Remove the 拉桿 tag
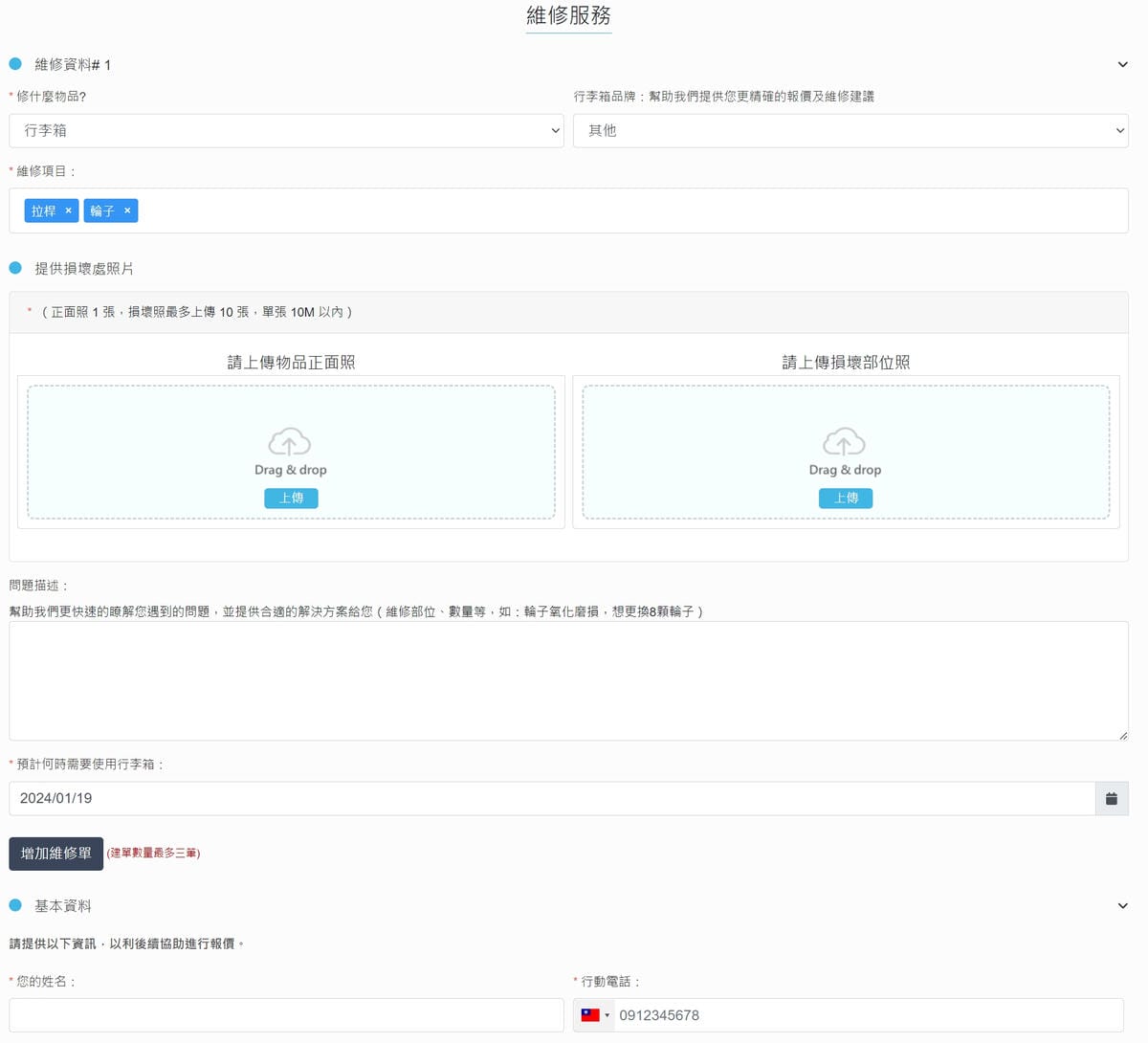 [x=68, y=211]
